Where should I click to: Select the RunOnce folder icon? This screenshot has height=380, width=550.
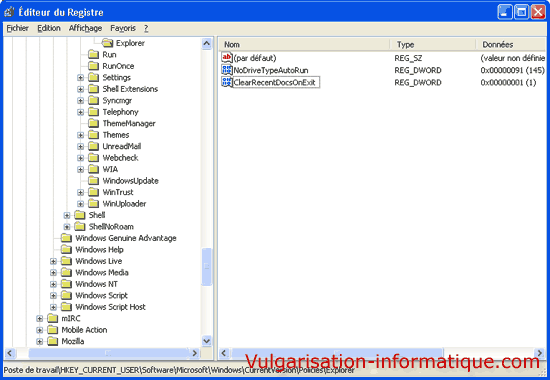[93, 66]
